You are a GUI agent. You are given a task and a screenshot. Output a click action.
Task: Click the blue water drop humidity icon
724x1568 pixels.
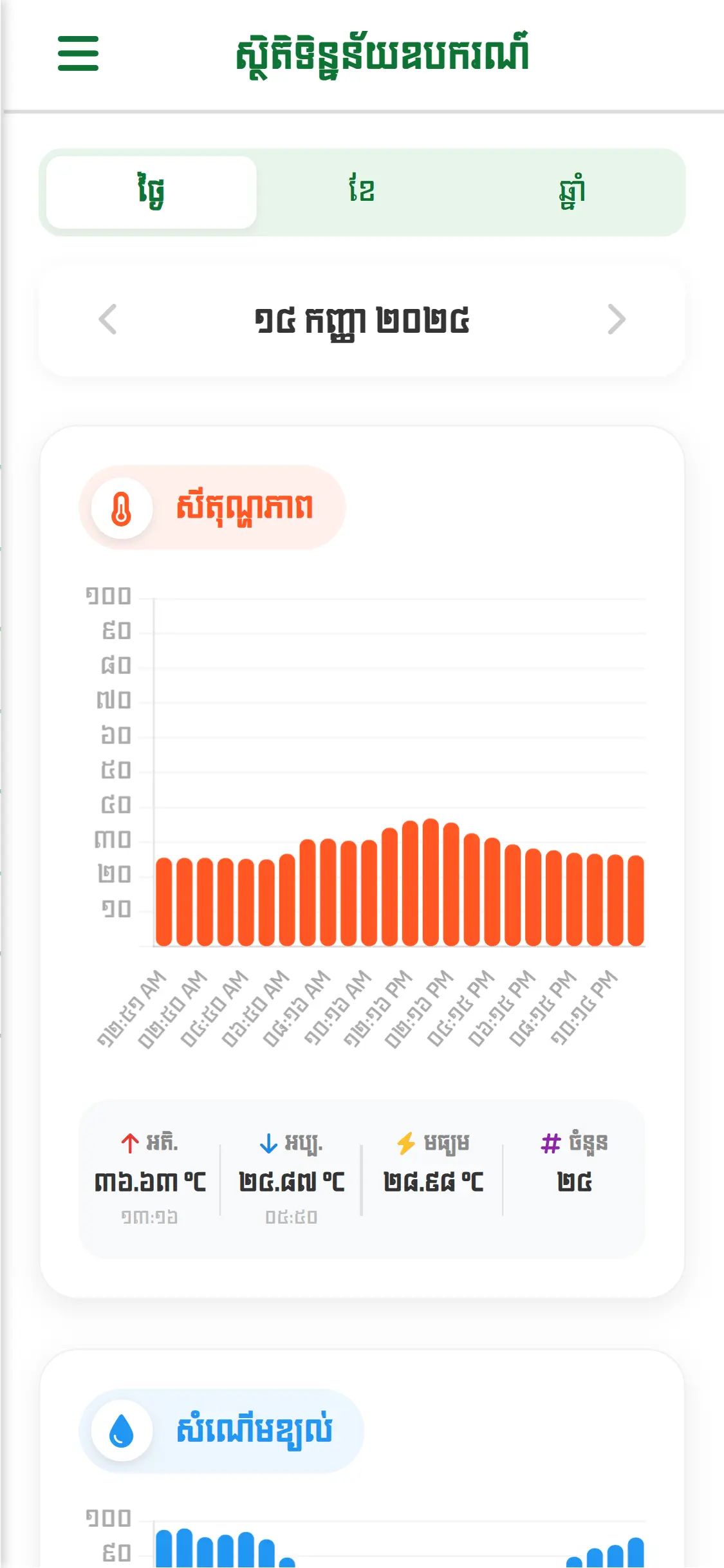pyautogui.click(x=122, y=1432)
